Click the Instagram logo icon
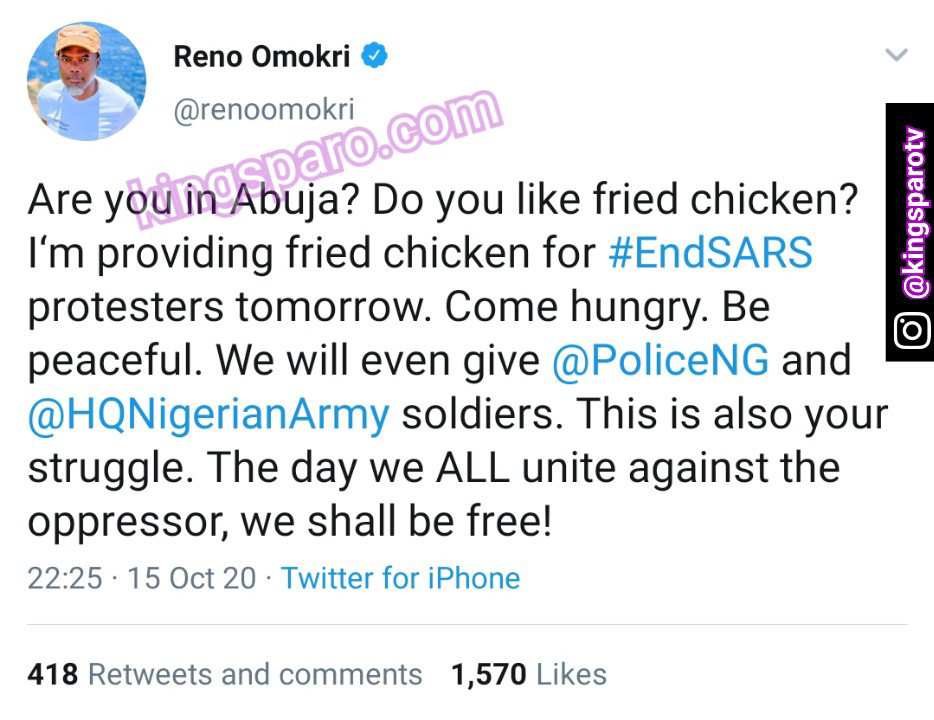This screenshot has width=934, height=720. pos(911,331)
